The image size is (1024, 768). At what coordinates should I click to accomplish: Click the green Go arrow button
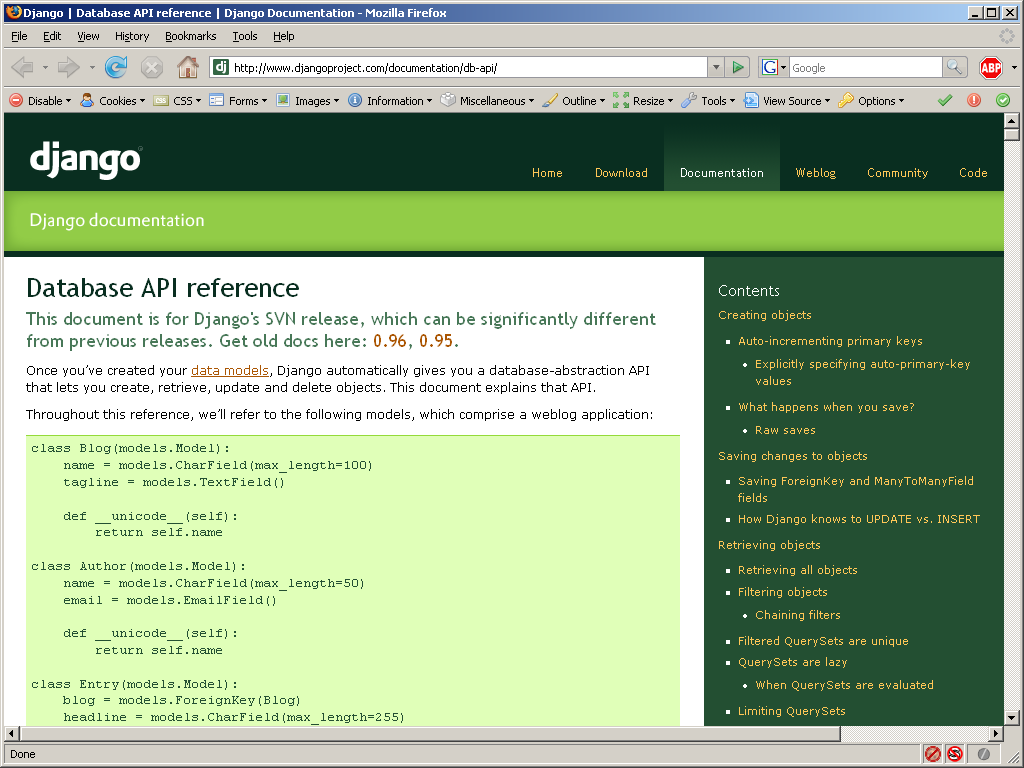[738, 67]
